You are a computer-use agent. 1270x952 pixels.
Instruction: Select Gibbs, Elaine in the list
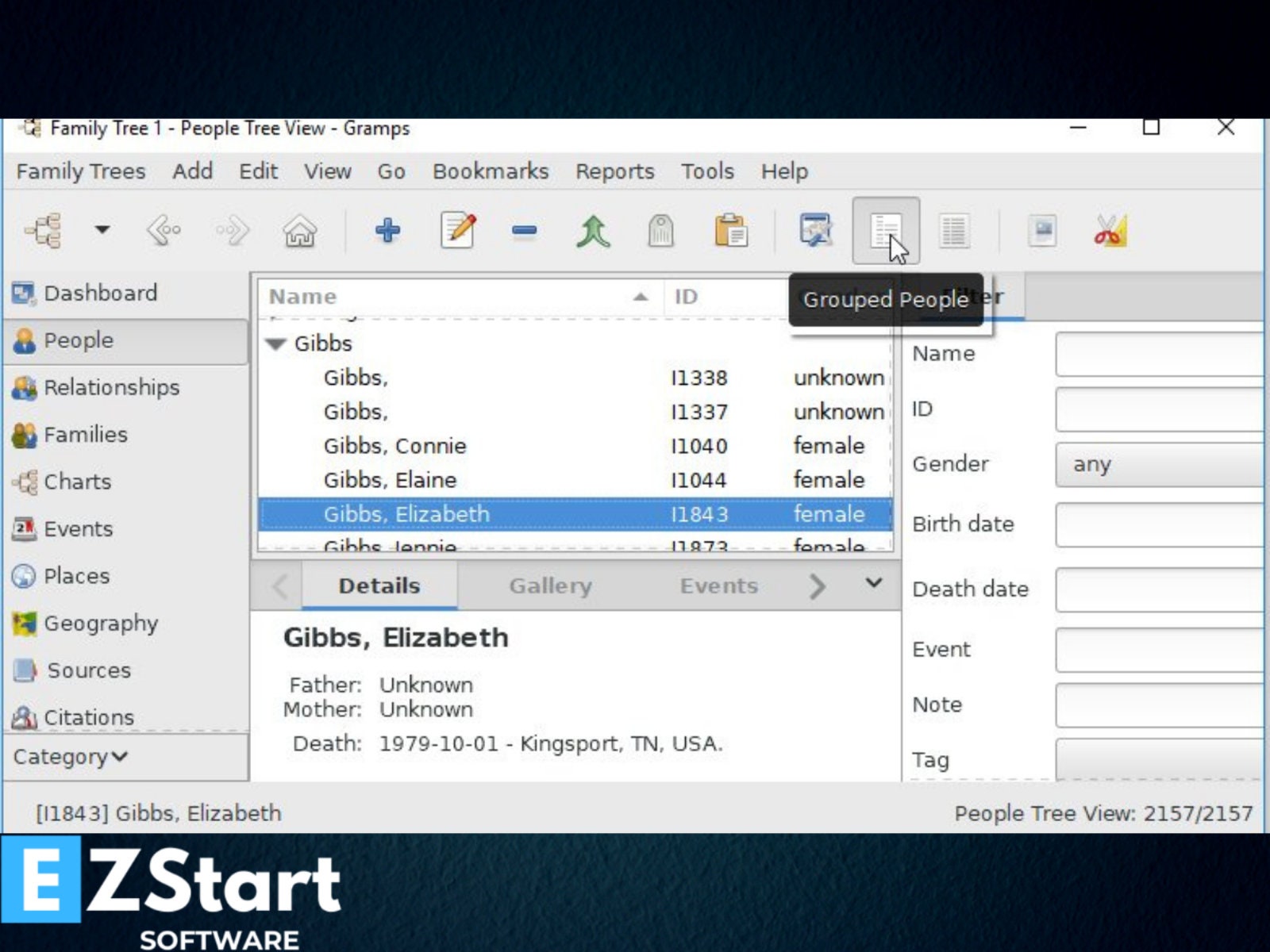point(575,480)
